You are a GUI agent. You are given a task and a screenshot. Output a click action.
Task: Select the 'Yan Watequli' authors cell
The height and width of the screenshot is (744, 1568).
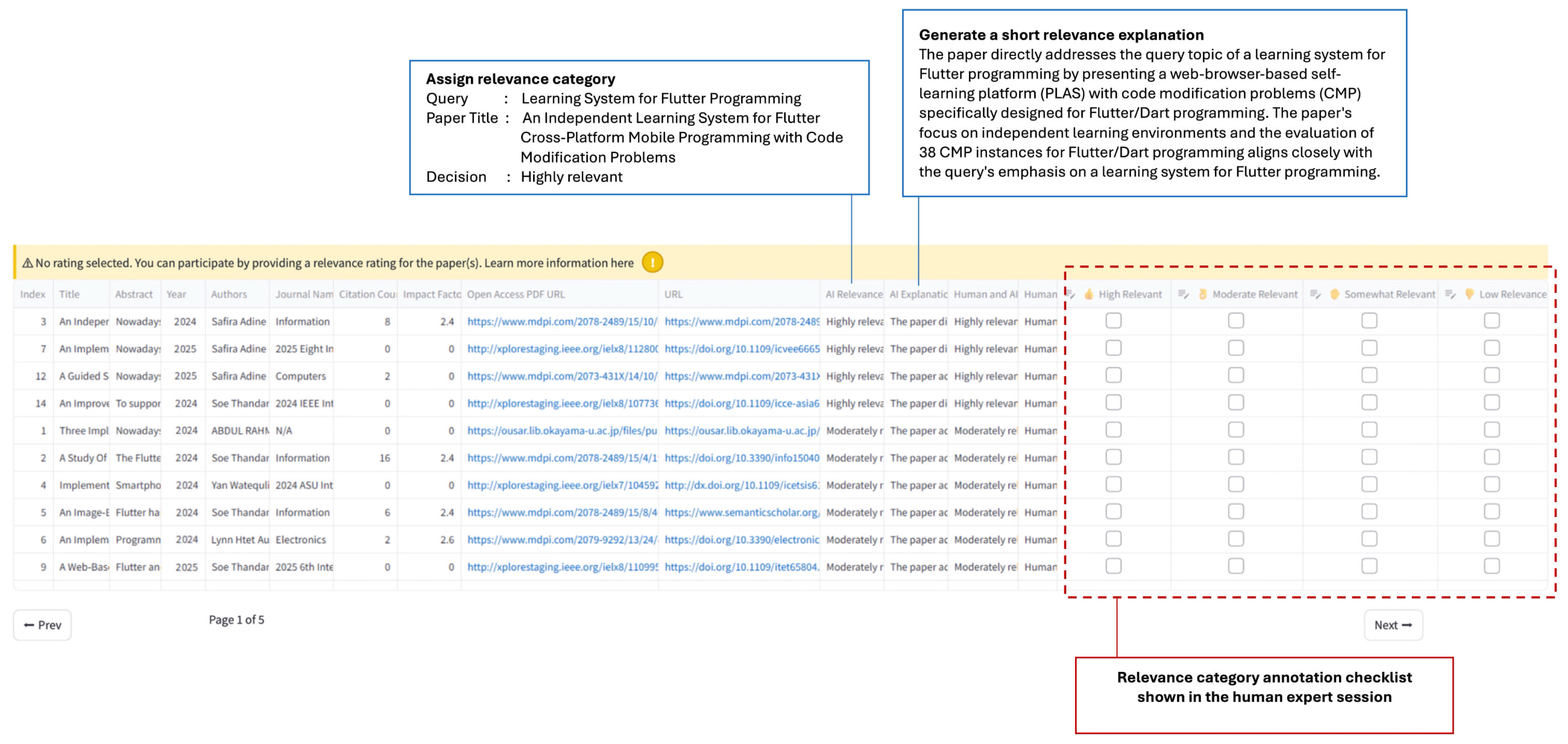(237, 485)
